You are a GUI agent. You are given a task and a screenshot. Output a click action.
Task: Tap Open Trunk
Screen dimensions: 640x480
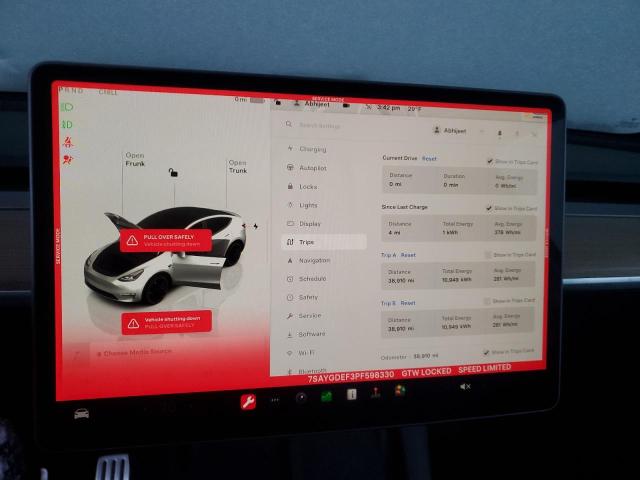238,167
